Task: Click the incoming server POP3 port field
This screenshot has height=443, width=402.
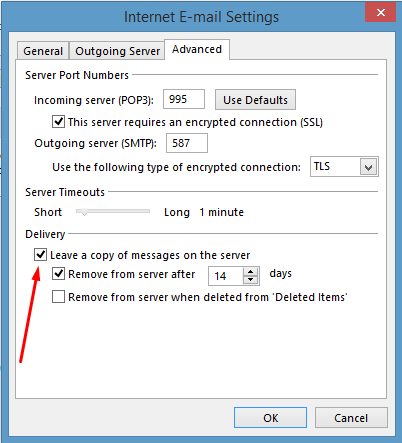Action: 184,99
